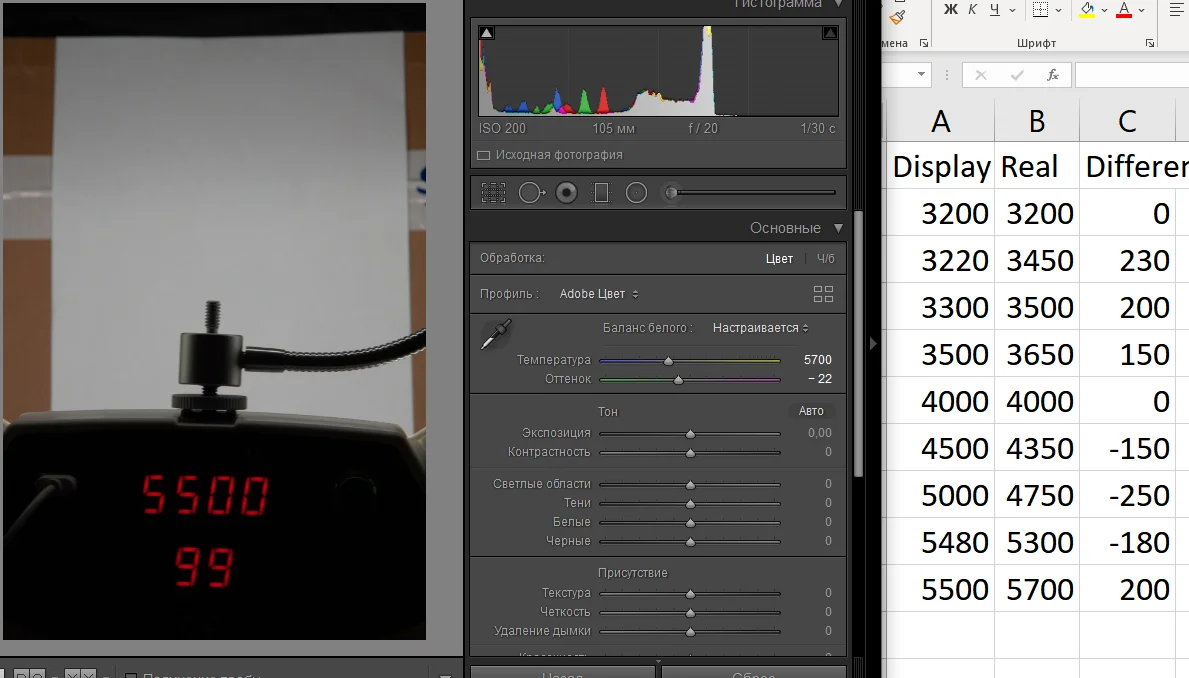1189x678 pixels.
Task: Choose Цвет treatment
Action: (779, 259)
